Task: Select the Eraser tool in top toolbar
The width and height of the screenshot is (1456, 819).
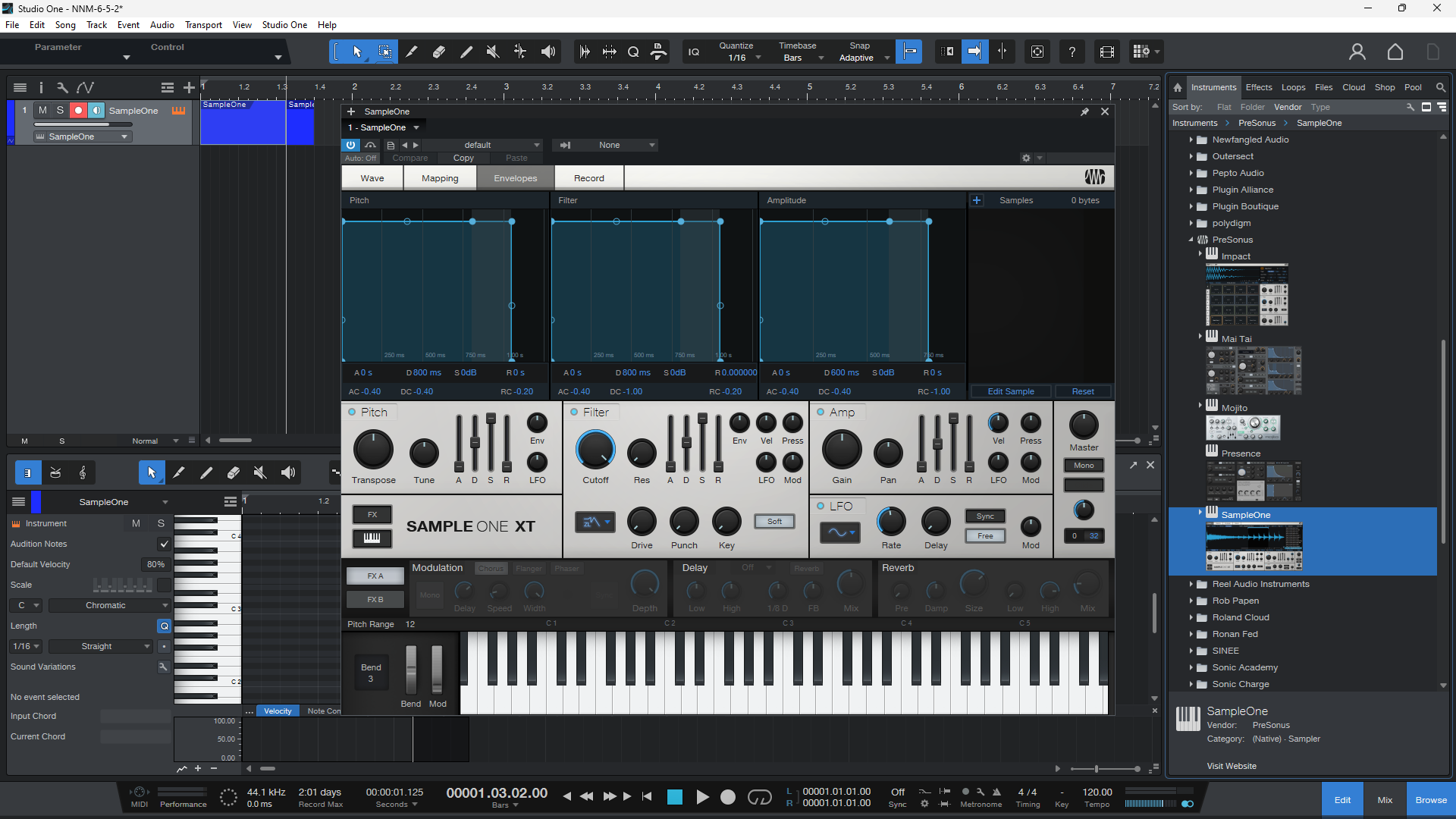Action: pyautogui.click(x=439, y=52)
